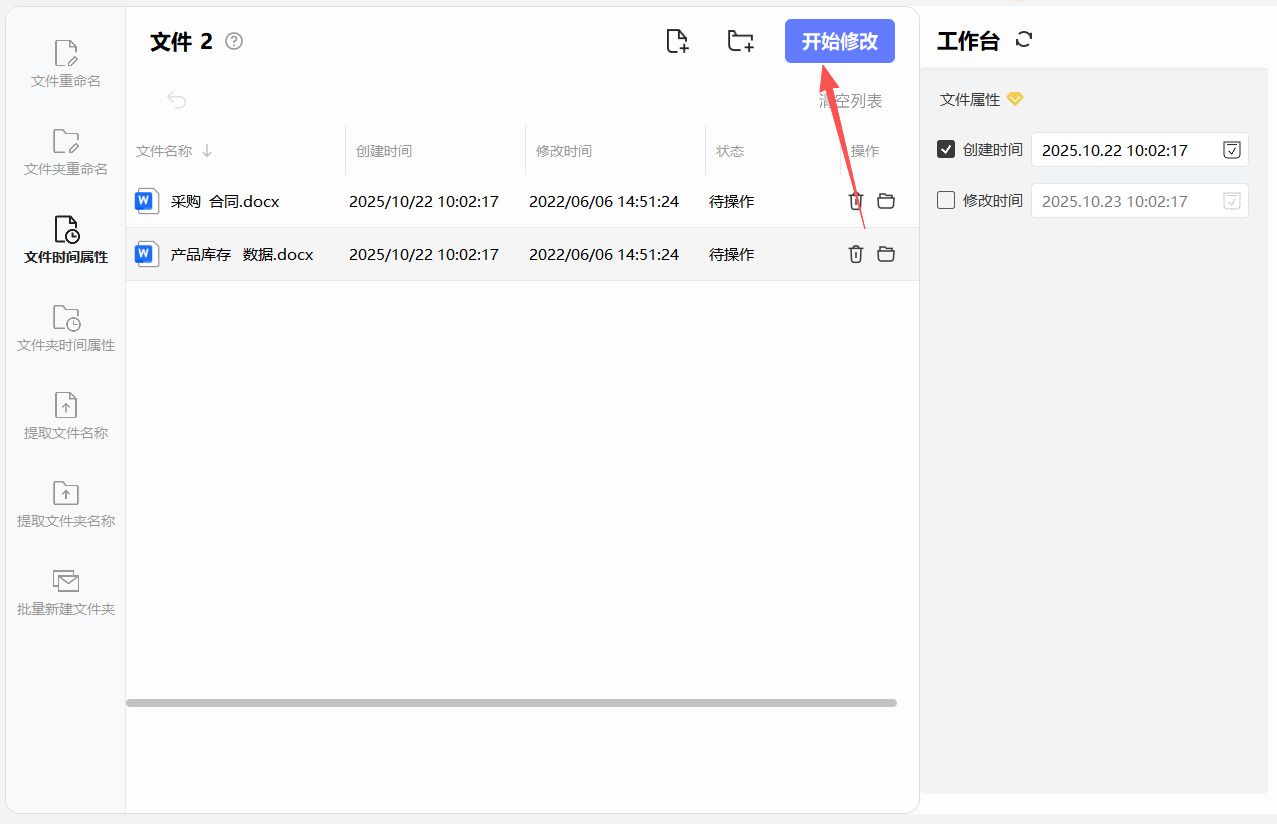Image resolution: width=1277 pixels, height=824 pixels.
Task: Select file name 产品库存 数据.docx
Action: point(242,255)
